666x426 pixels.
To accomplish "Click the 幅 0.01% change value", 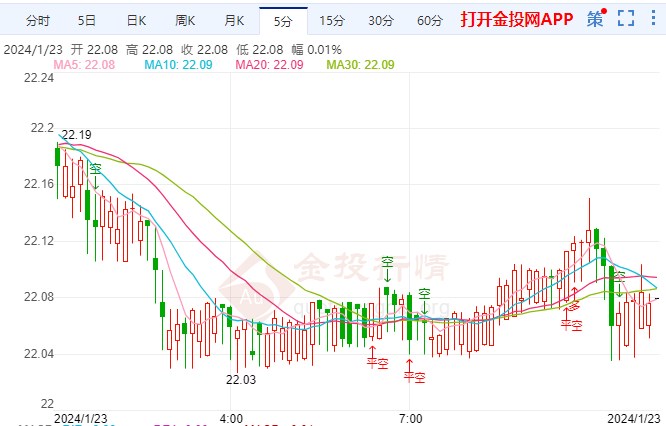I will [x=316, y=50].
